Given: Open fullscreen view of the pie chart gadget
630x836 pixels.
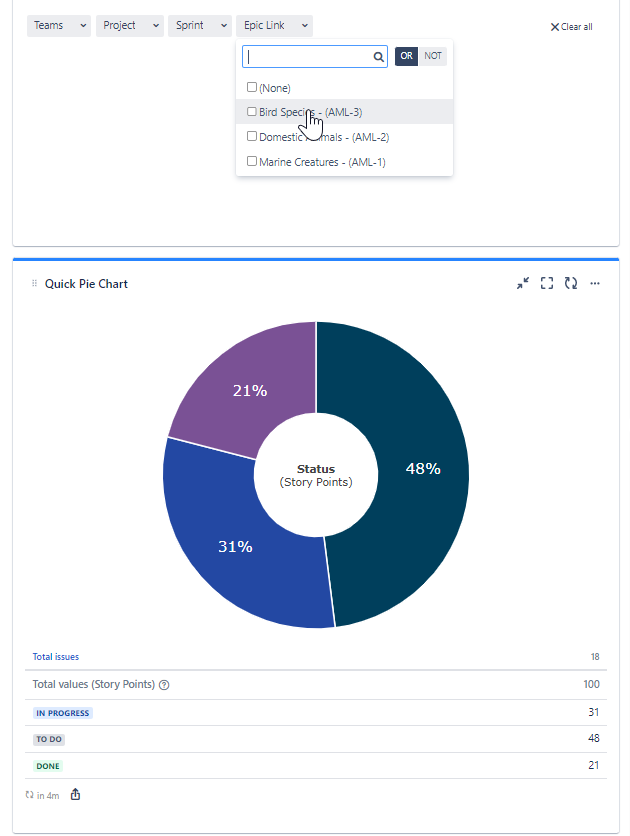Looking at the screenshot, I should pyautogui.click(x=546, y=283).
